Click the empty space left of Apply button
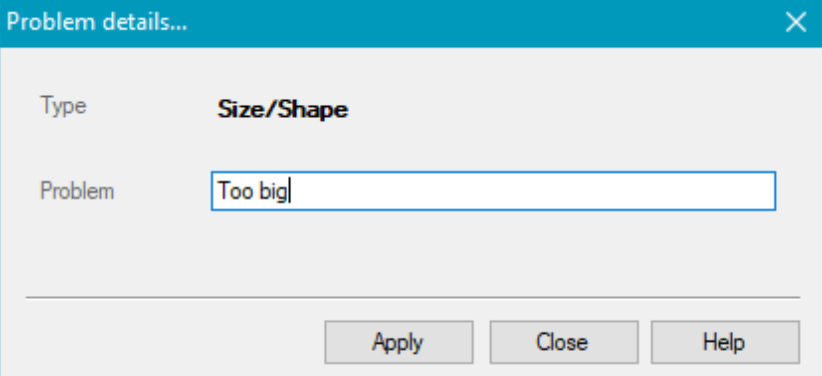822x376 pixels. pyautogui.click(x=173, y=342)
